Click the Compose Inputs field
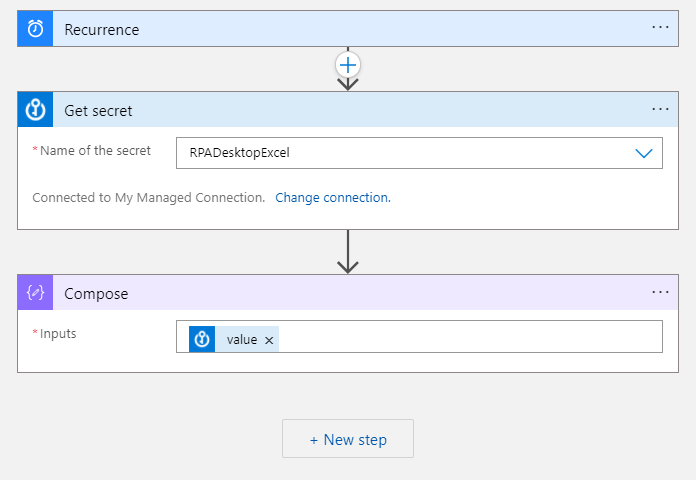This screenshot has height=480, width=696. 419,337
